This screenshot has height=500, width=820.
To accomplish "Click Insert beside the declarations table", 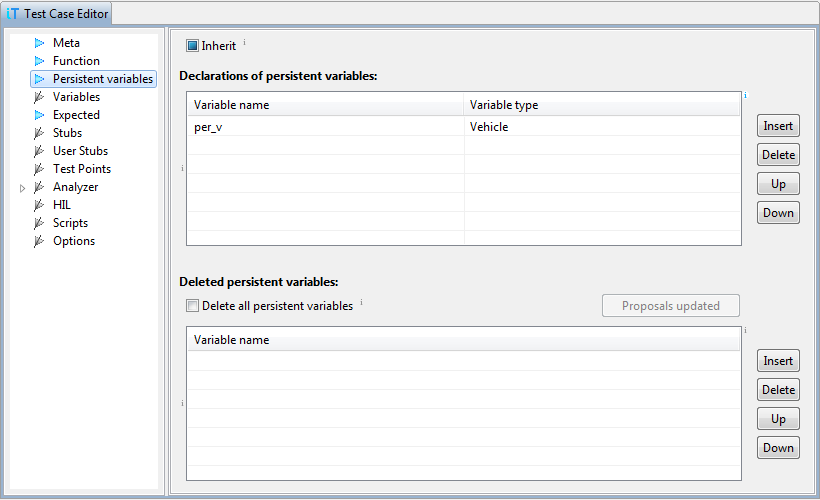I will pos(778,126).
